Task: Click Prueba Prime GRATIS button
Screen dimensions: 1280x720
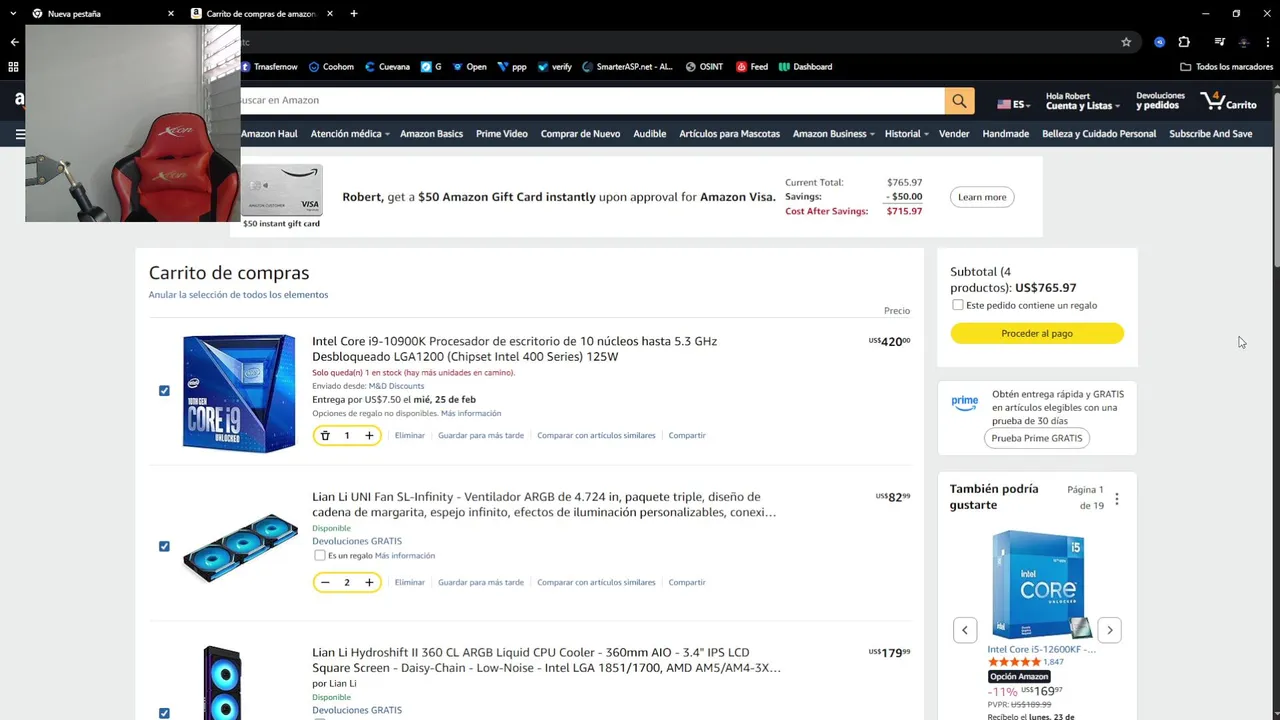Action: point(1037,438)
